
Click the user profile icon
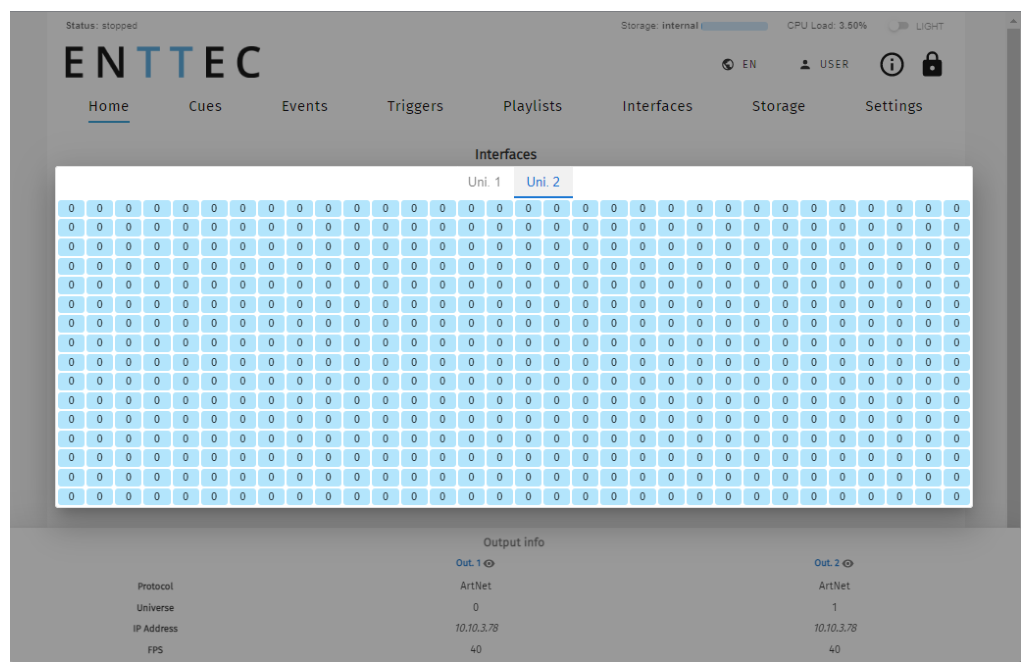(804, 65)
